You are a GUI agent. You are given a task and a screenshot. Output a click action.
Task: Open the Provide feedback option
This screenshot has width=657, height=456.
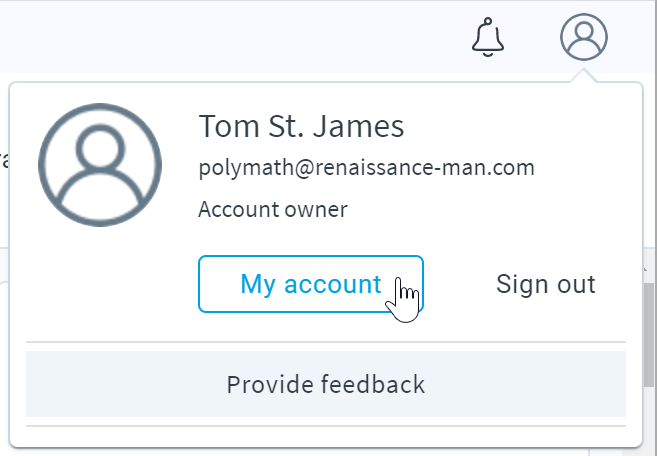pos(326,384)
